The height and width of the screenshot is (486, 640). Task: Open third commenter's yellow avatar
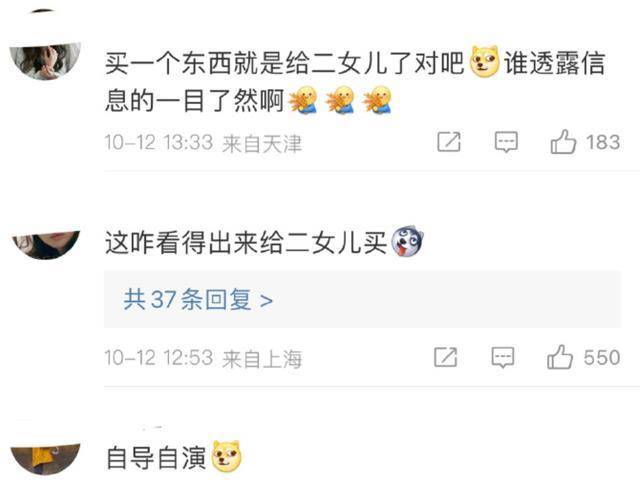pos(45,459)
